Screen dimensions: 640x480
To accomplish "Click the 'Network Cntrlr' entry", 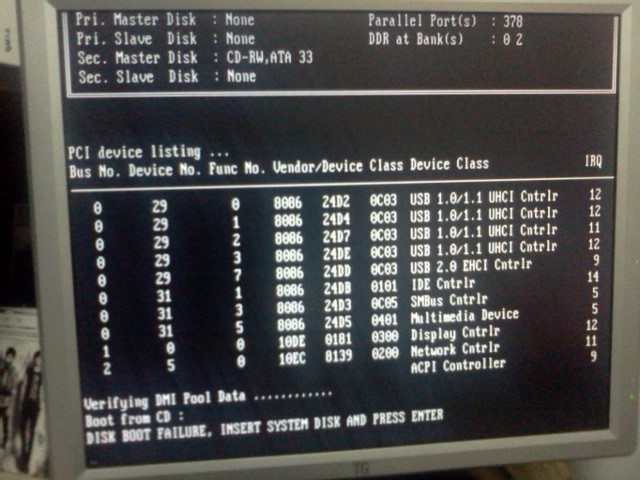I will [456, 349].
